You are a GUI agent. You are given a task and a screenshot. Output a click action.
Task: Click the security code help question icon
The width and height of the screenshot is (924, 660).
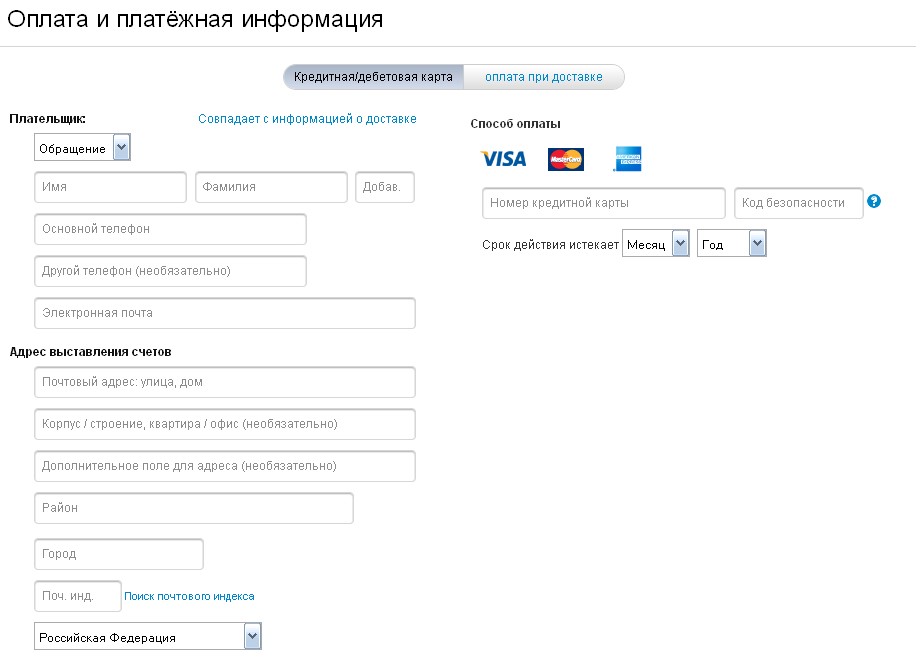point(874,202)
